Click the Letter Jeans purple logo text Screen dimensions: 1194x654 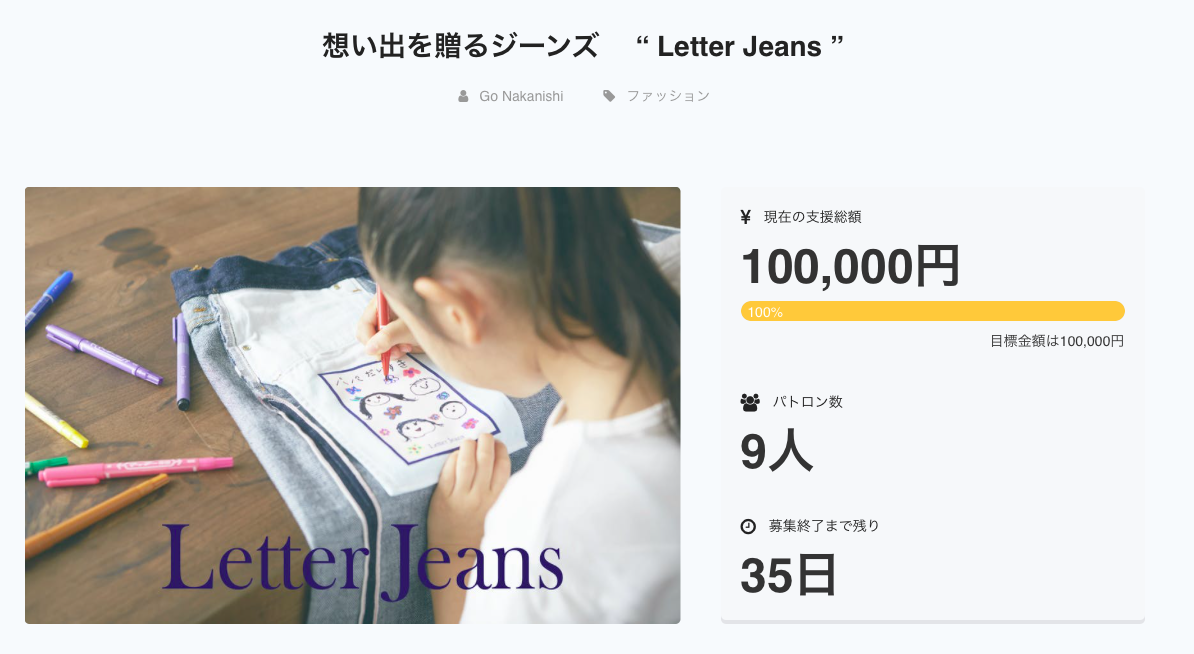coord(362,561)
